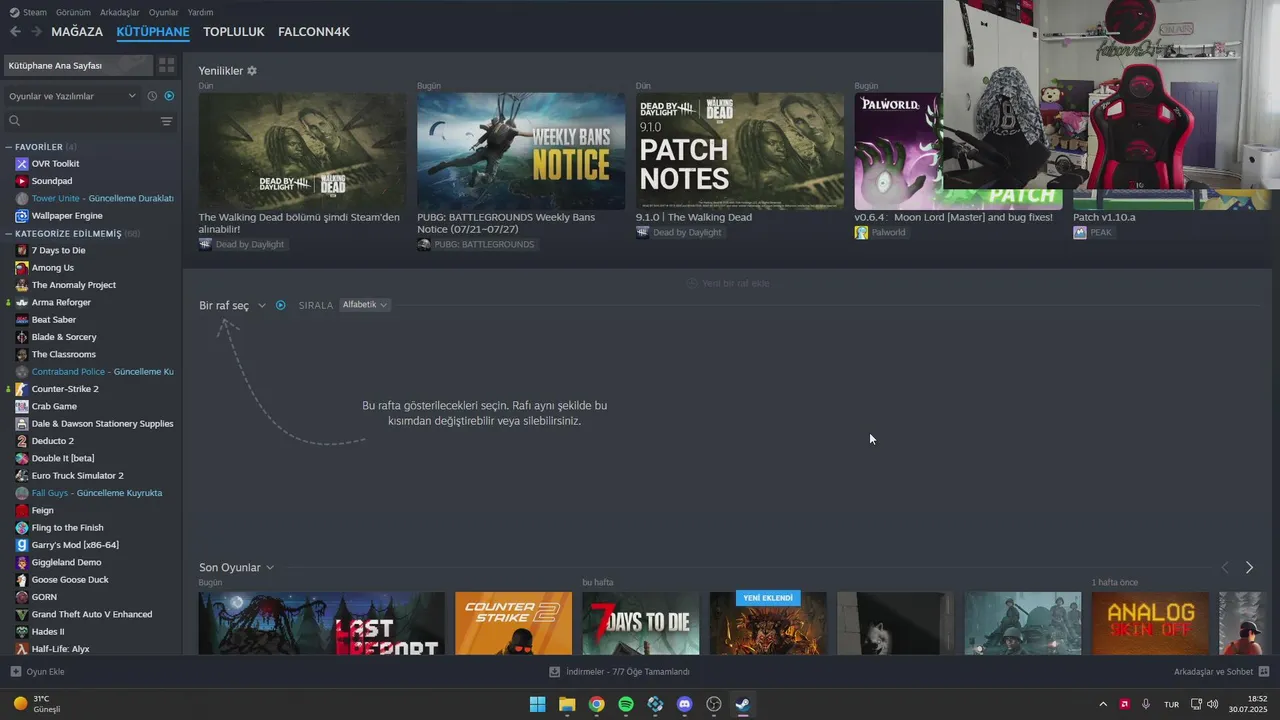The width and height of the screenshot is (1280, 720).
Task: Switch to TOPLULUK tab
Action: (x=234, y=32)
